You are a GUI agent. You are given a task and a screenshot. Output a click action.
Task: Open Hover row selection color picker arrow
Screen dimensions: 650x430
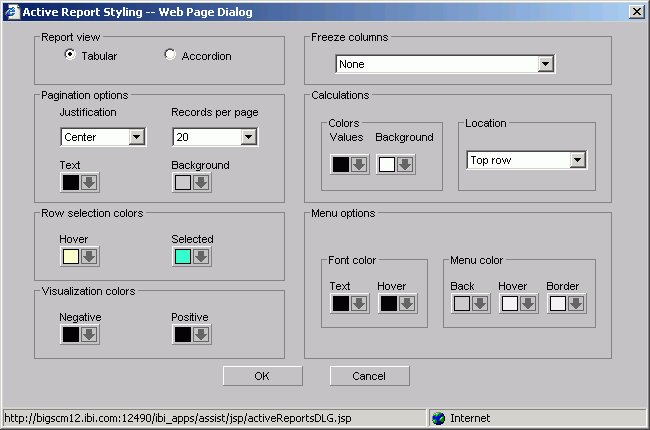tap(89, 257)
